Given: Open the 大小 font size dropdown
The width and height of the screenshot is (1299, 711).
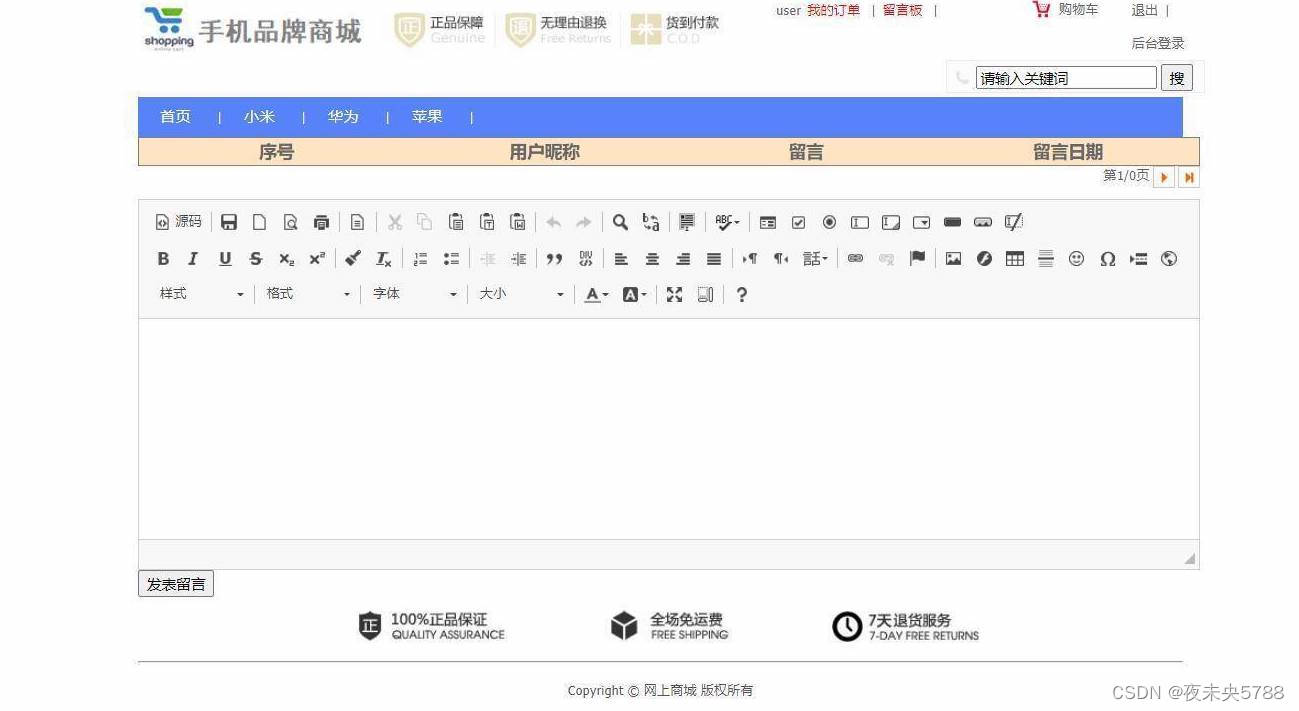Looking at the screenshot, I should pyautogui.click(x=521, y=294).
